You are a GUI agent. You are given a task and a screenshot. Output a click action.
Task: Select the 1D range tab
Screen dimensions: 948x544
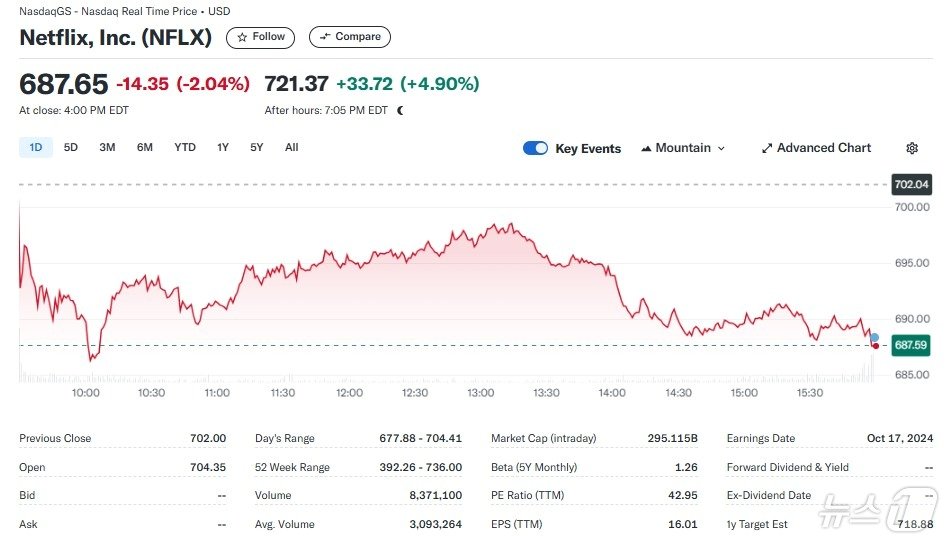point(36,147)
